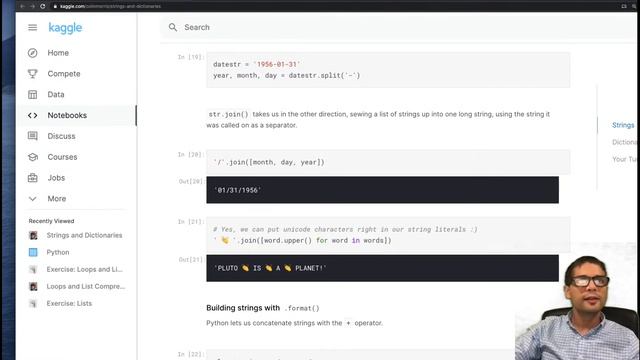This screenshot has width=640, height=360.
Task: Click browser back arrow
Action: [22, 6]
